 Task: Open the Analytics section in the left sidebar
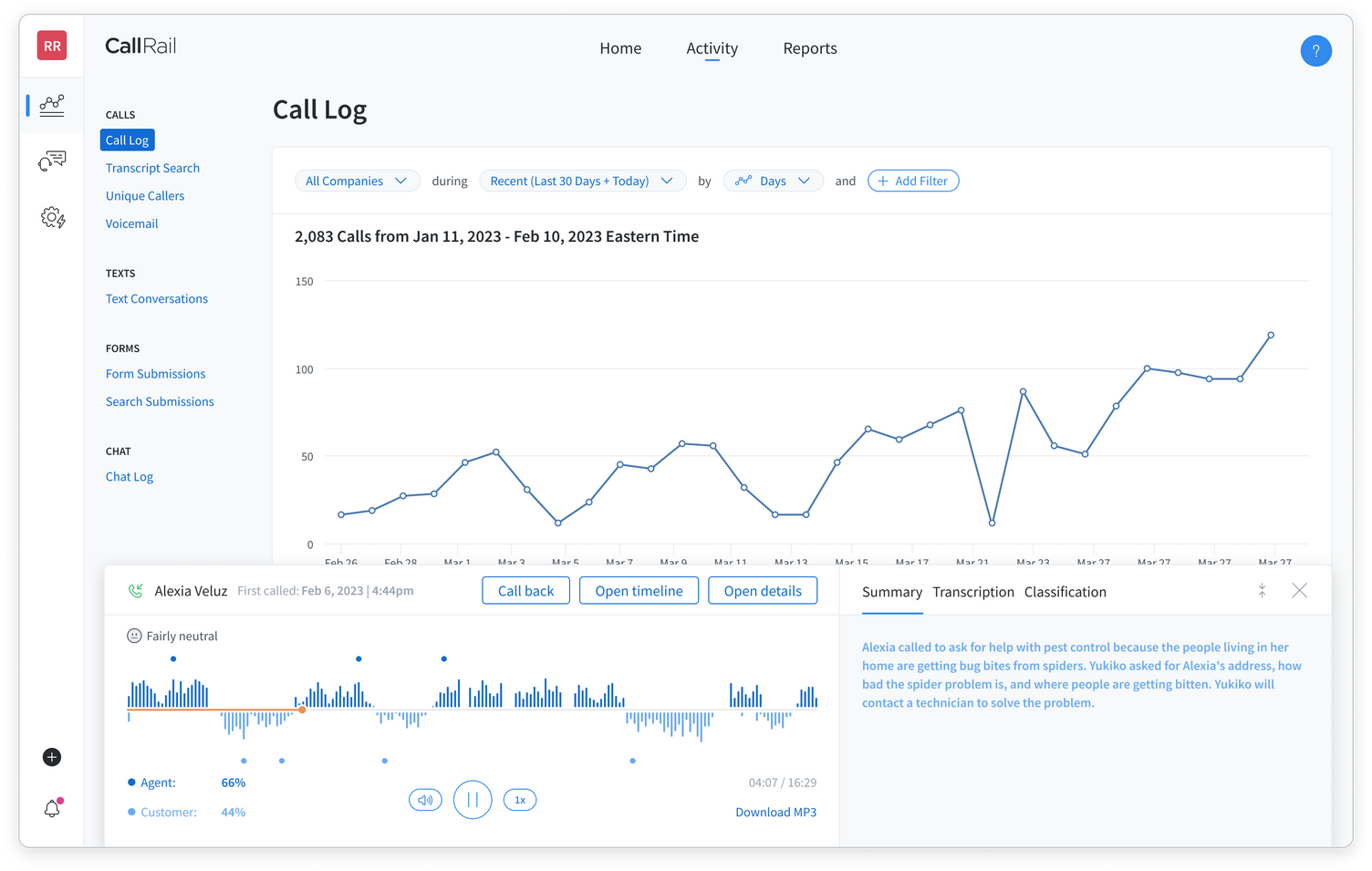click(x=51, y=105)
